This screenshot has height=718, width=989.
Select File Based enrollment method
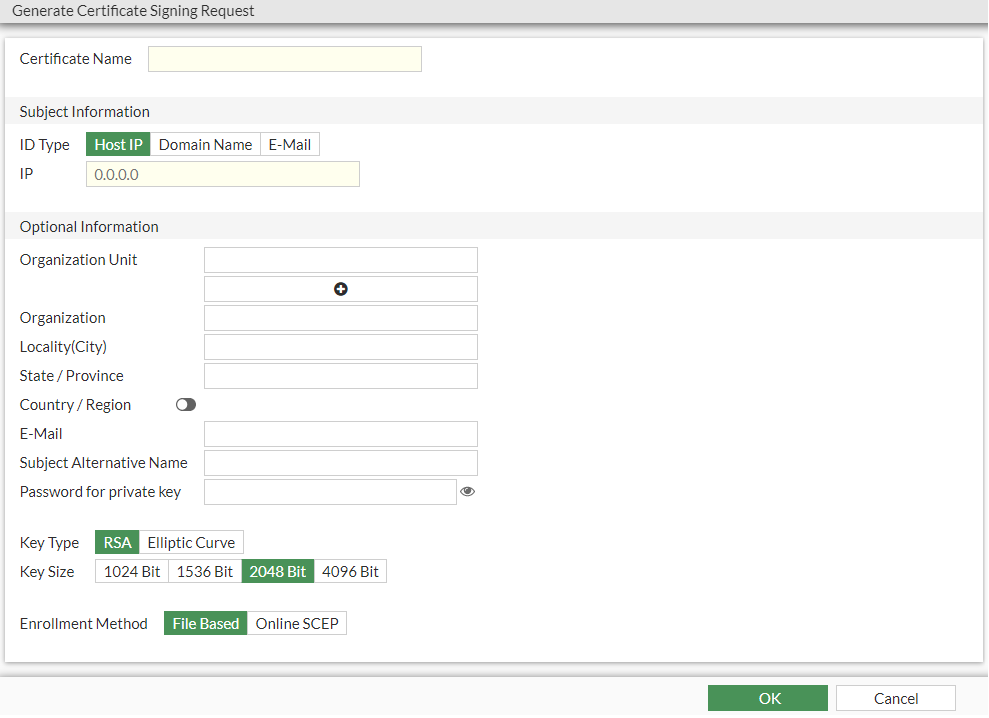point(205,623)
